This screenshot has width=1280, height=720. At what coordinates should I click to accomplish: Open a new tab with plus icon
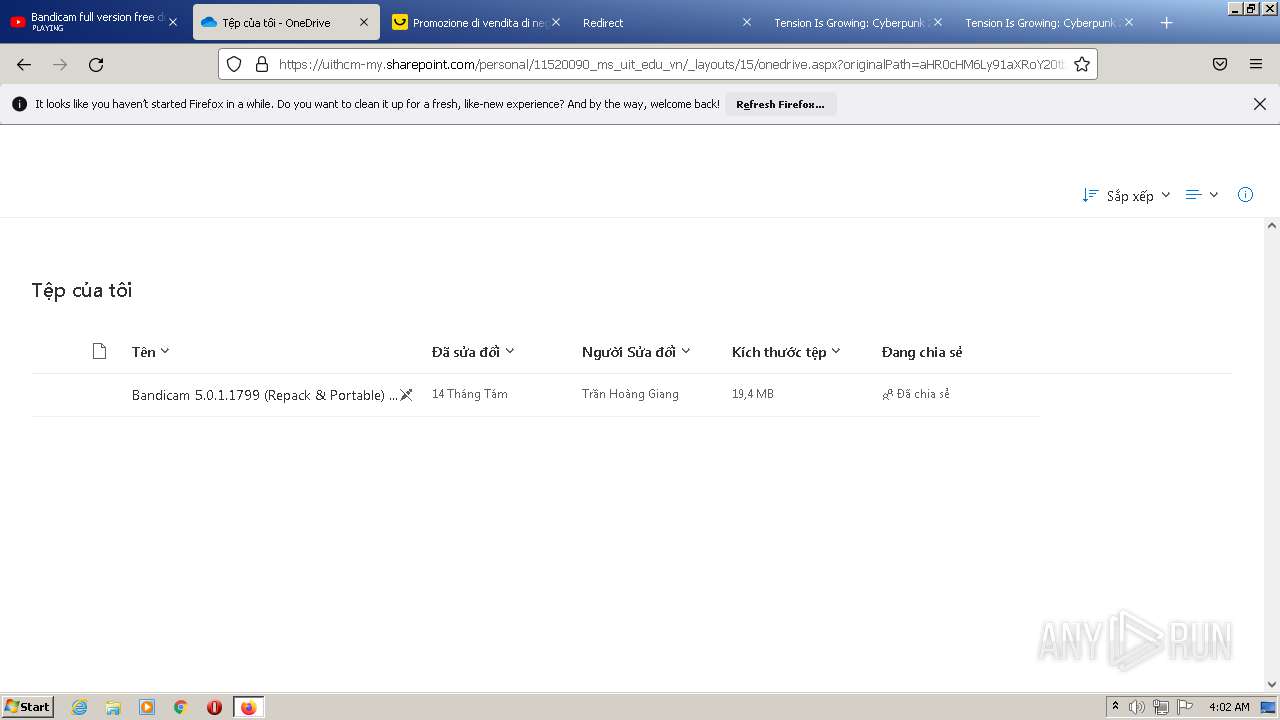1166,22
